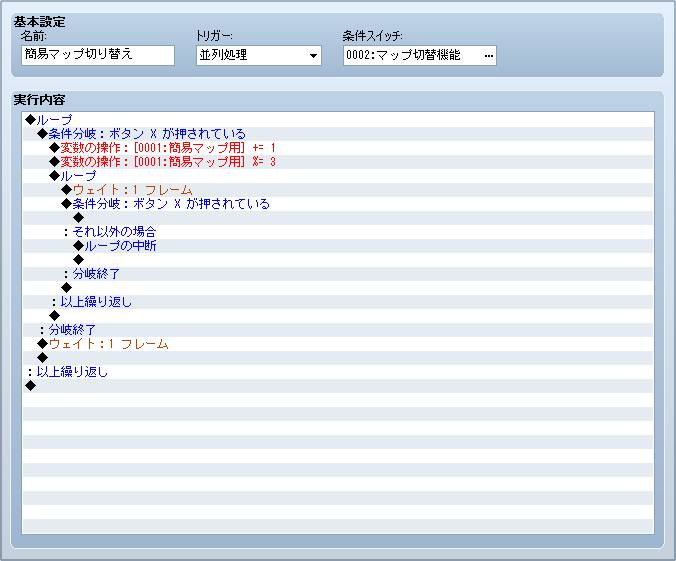Select the 変数の操作 %= 3 line

338,162
